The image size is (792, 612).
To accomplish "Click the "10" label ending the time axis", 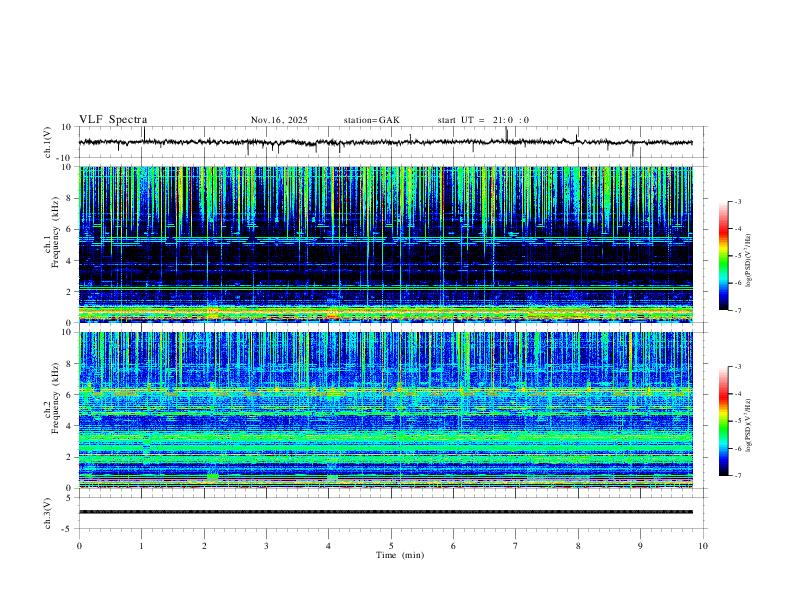I will (703, 546).
